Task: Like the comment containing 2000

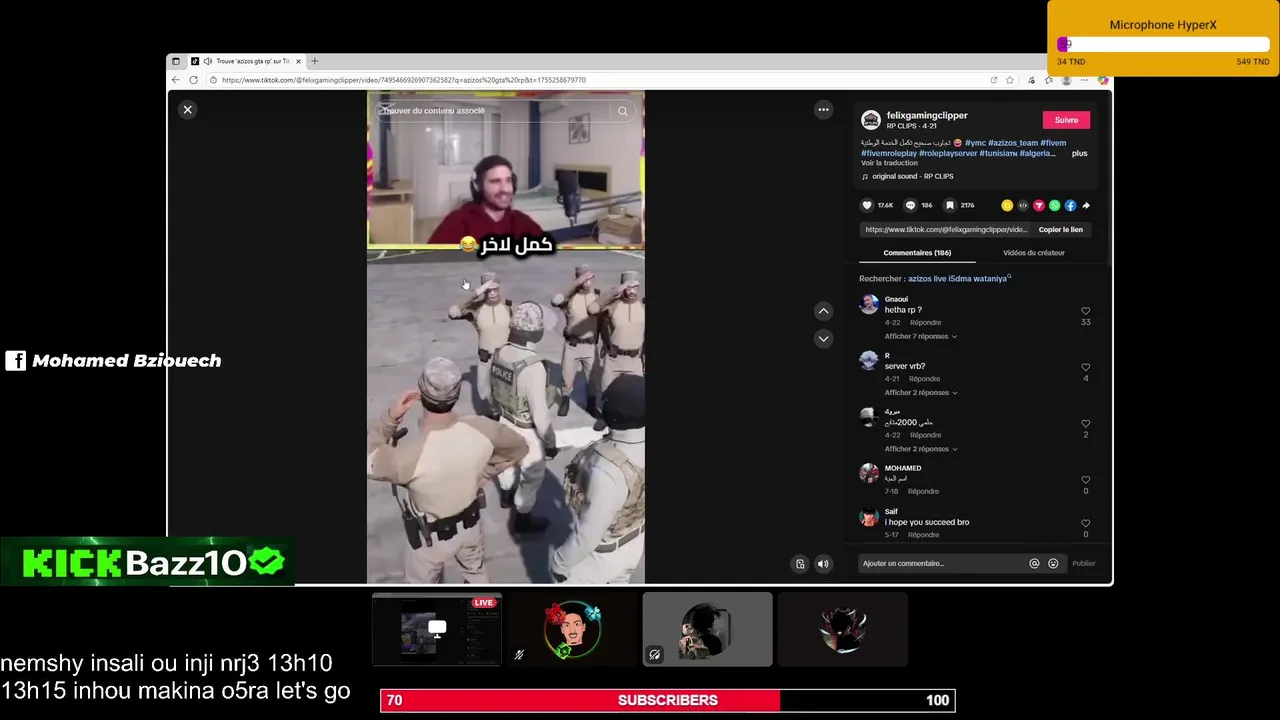Action: pyautogui.click(x=1085, y=423)
